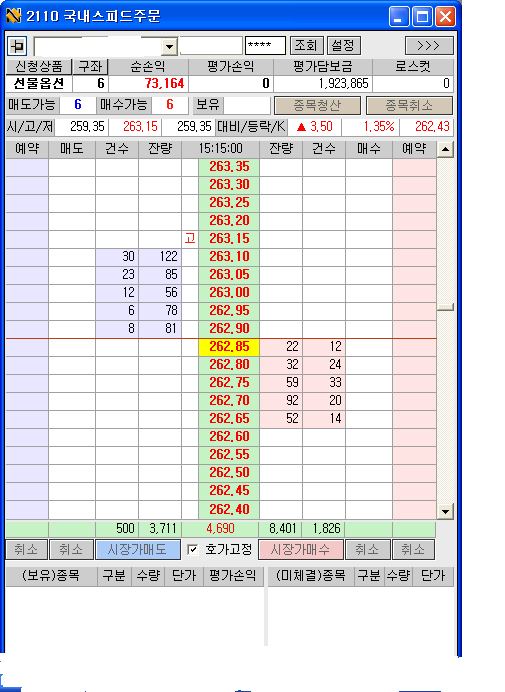The width and height of the screenshot is (505, 692).
Task: Click the 시장가매도 market sell button
Action: pyautogui.click(x=138, y=549)
